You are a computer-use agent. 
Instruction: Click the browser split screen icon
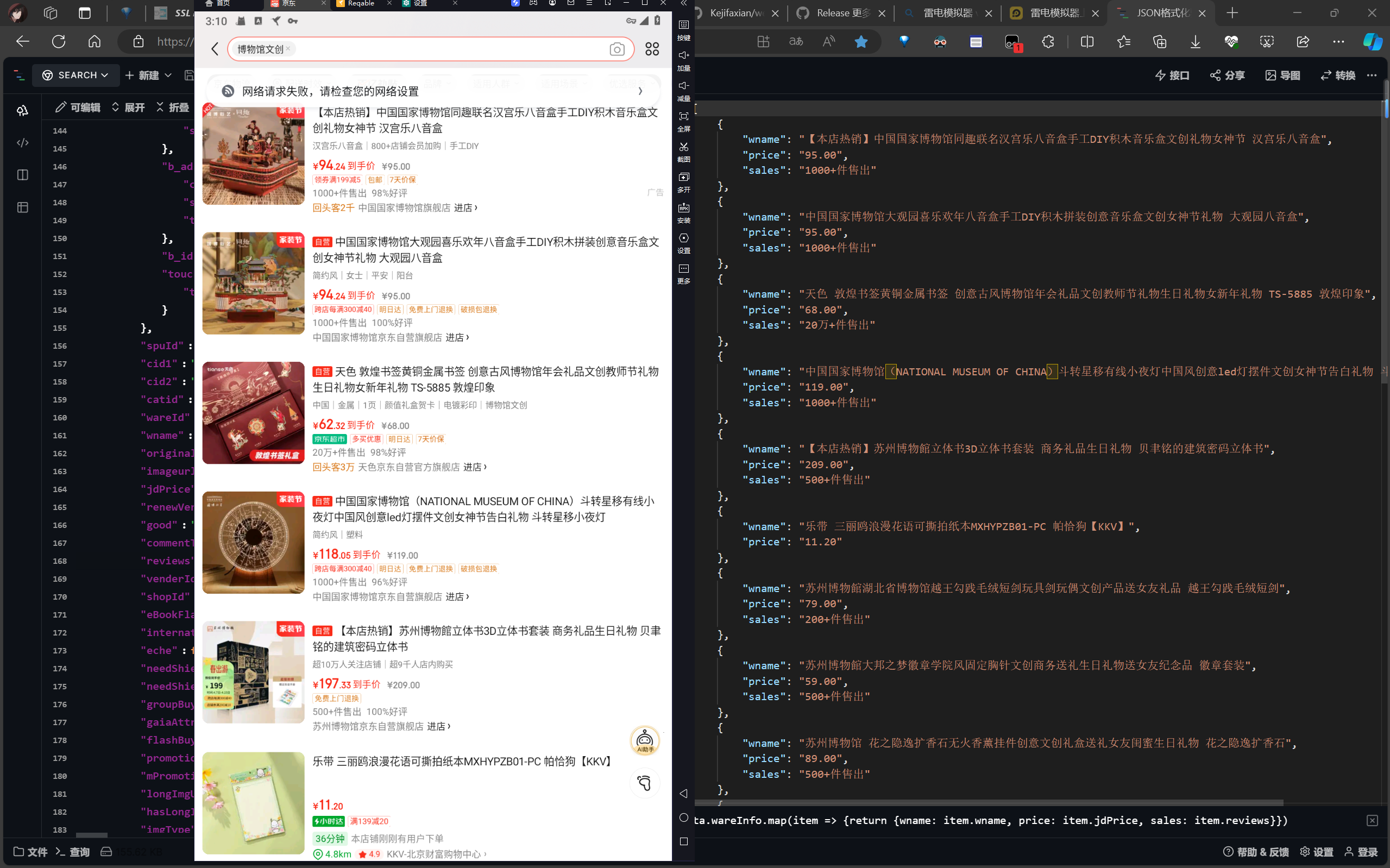coord(1087,41)
